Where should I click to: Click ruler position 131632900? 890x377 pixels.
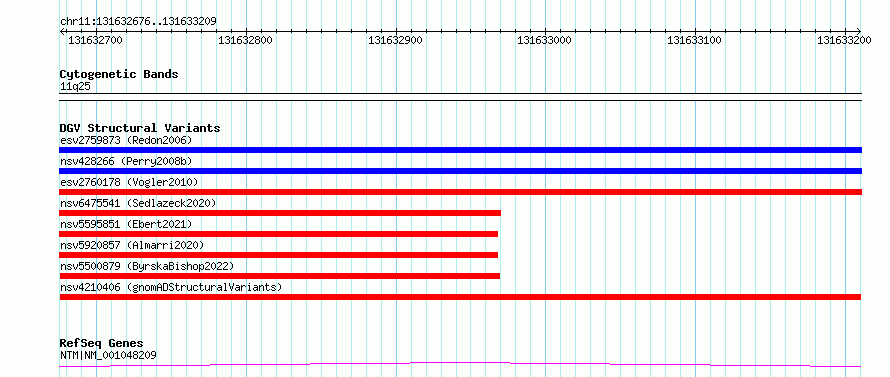(x=395, y=40)
